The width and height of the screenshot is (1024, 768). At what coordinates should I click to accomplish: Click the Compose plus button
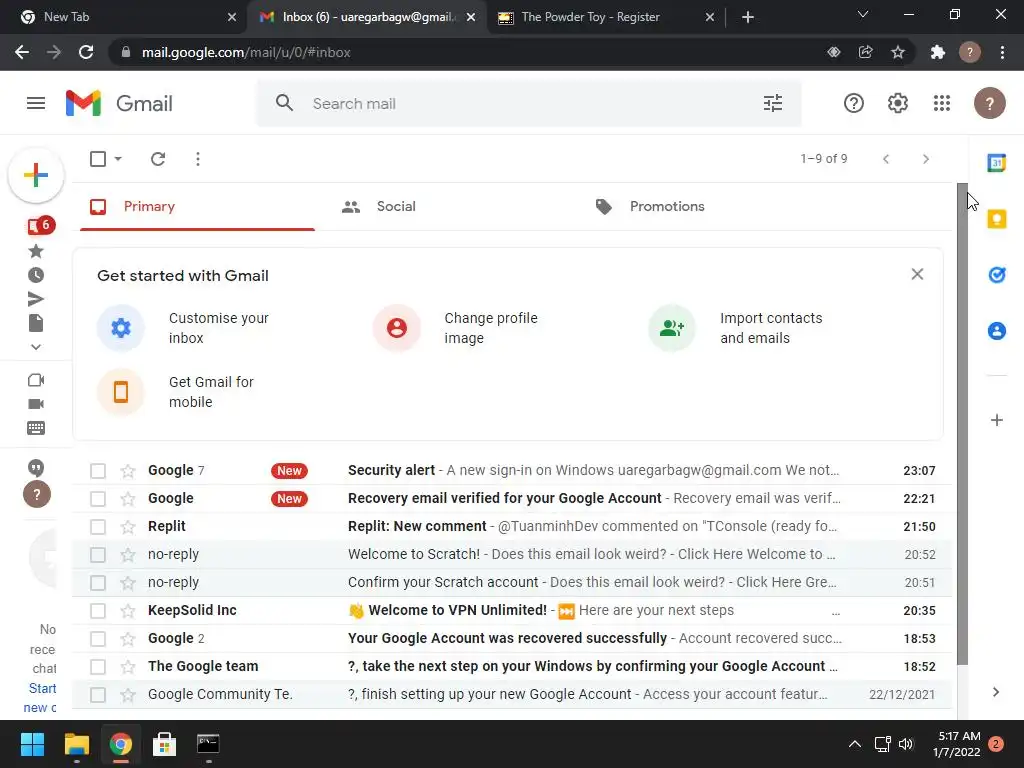[x=36, y=175]
